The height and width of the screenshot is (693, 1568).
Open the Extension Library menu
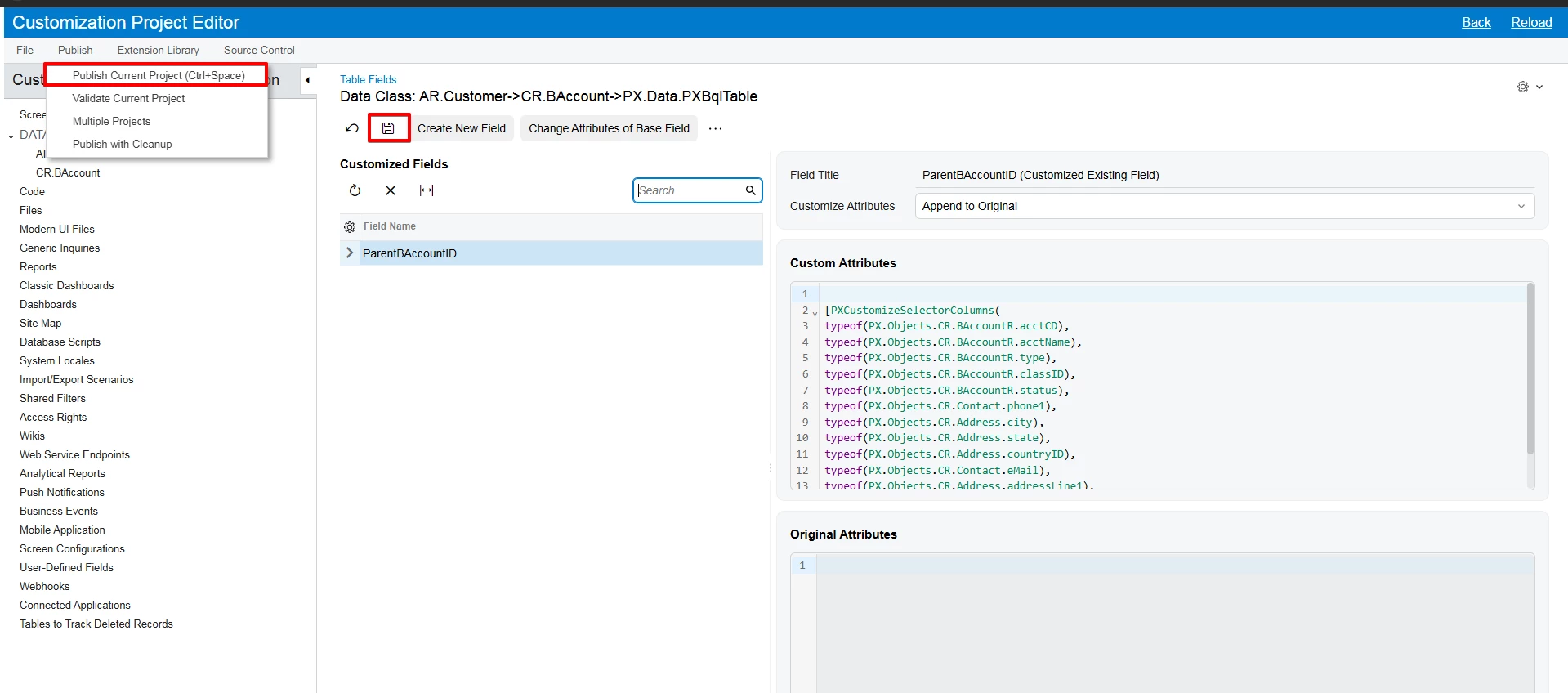click(x=158, y=50)
